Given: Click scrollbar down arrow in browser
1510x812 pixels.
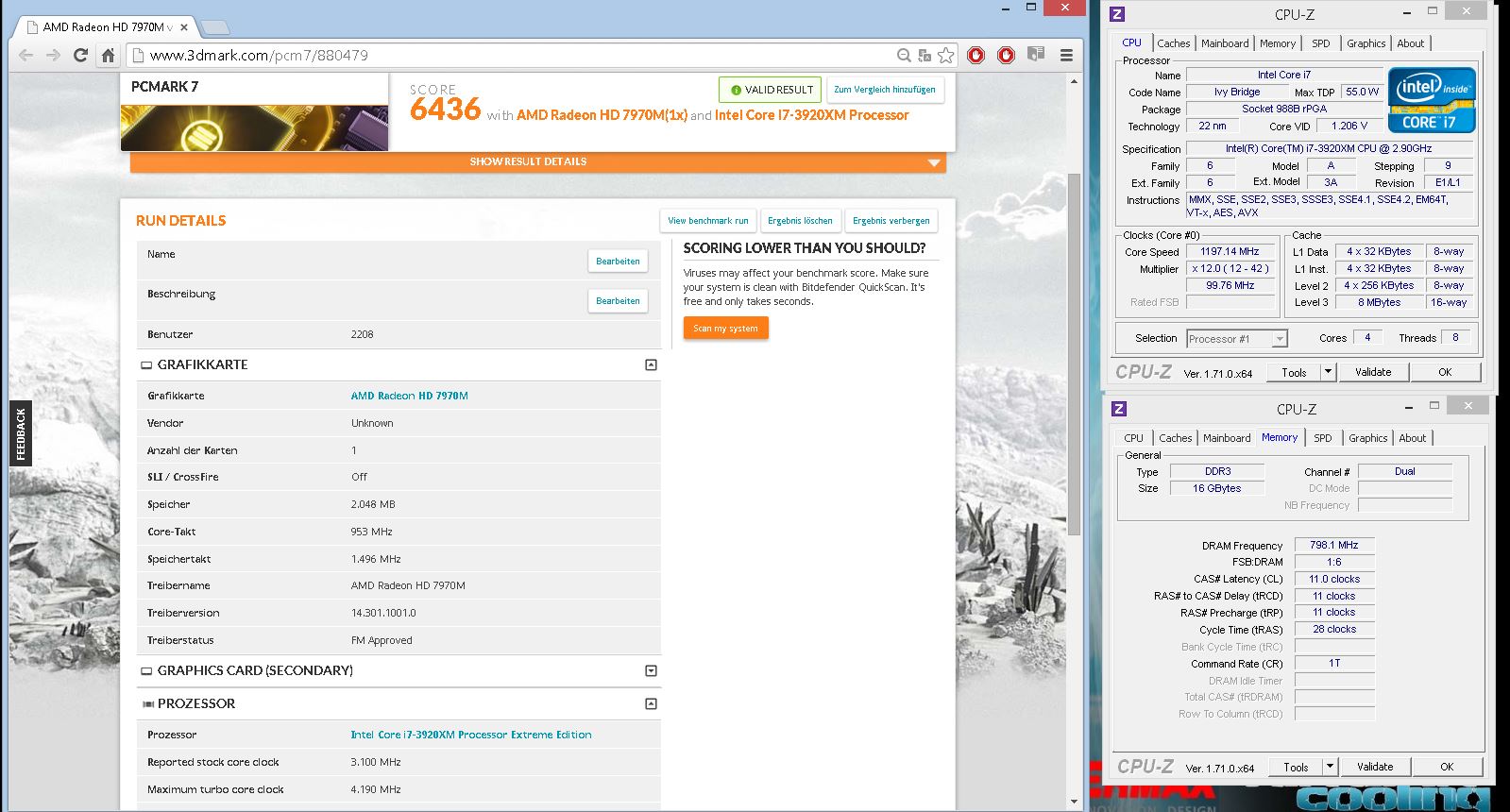Looking at the screenshot, I should [x=1074, y=802].
